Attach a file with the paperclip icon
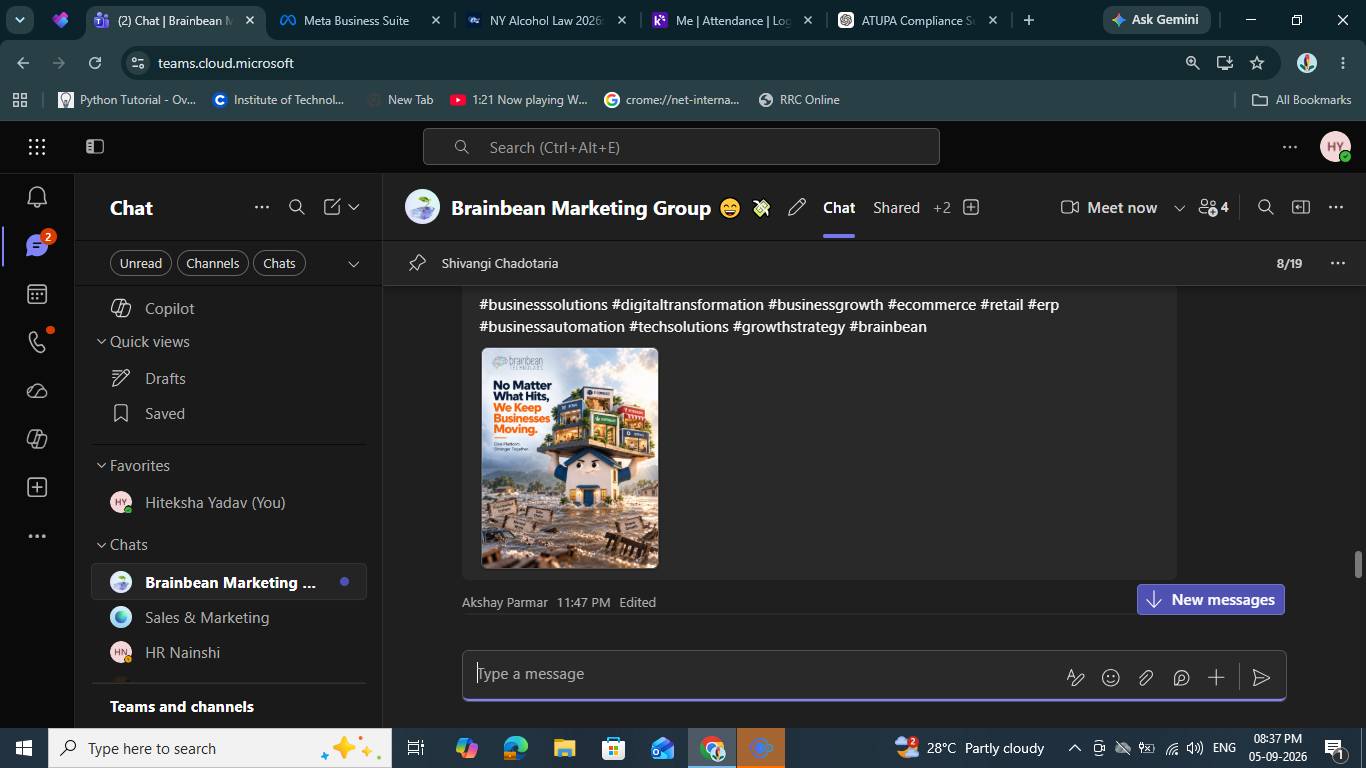 point(1146,678)
